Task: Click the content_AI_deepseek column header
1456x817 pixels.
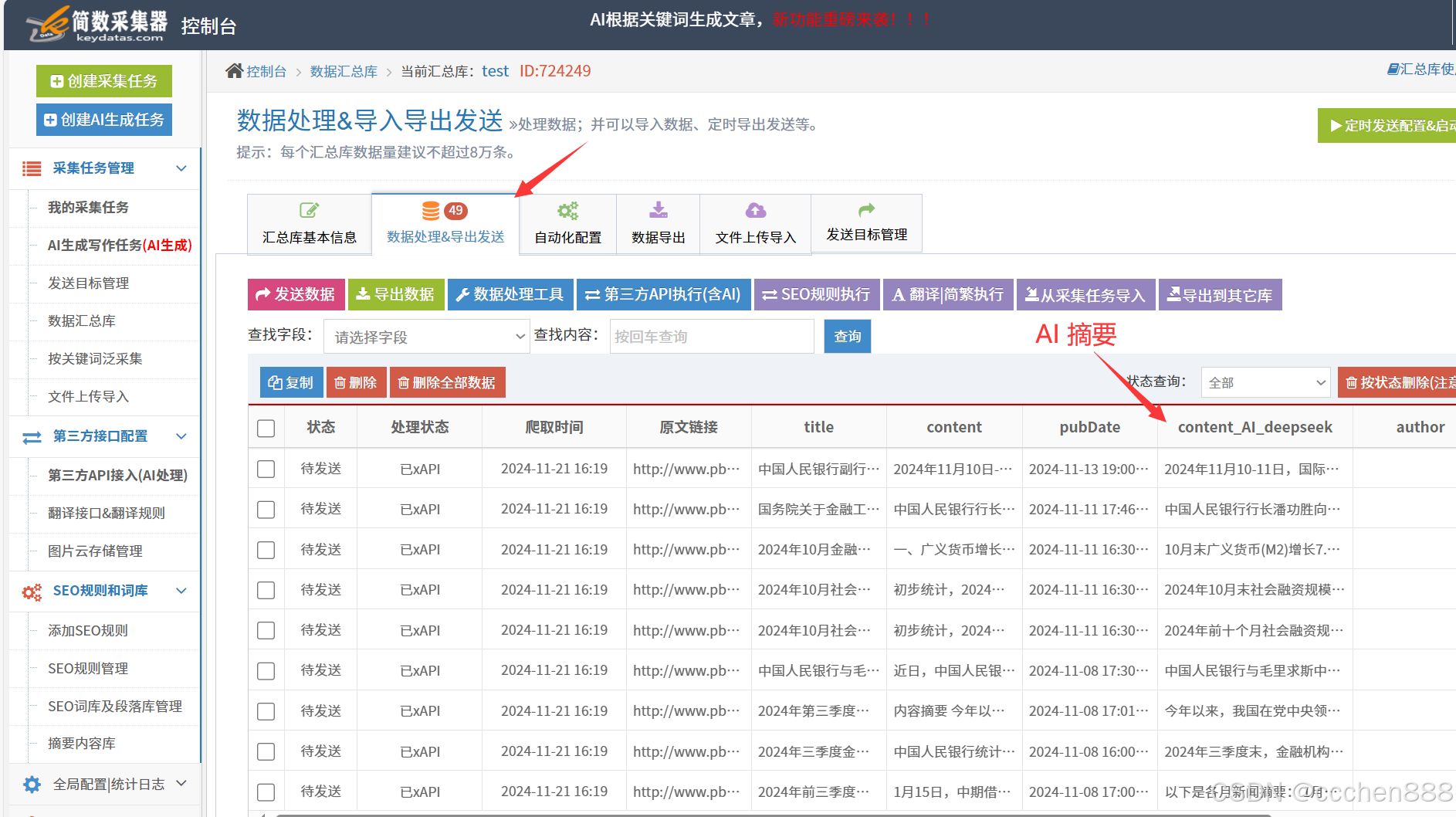Action: click(x=1255, y=427)
